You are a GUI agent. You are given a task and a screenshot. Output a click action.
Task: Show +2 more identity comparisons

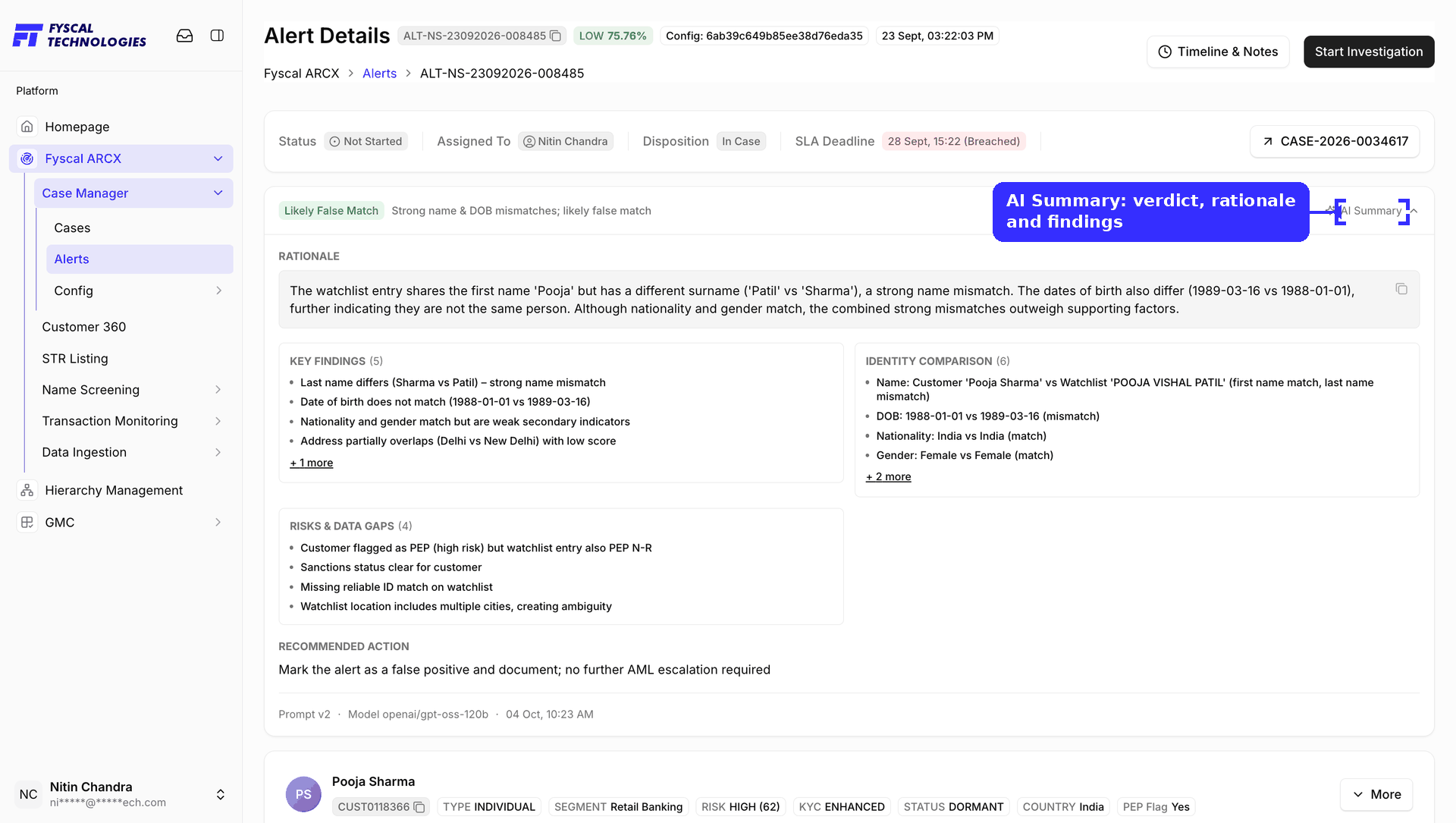tap(888, 476)
